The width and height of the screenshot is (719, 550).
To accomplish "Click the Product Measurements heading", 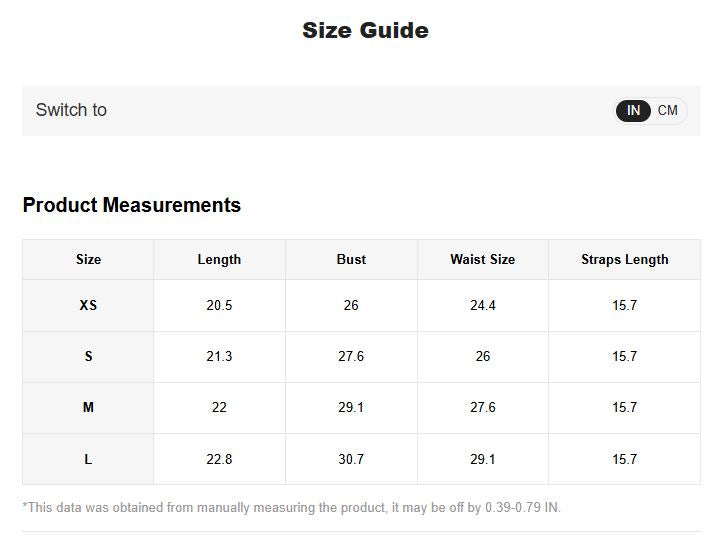I will click(132, 205).
